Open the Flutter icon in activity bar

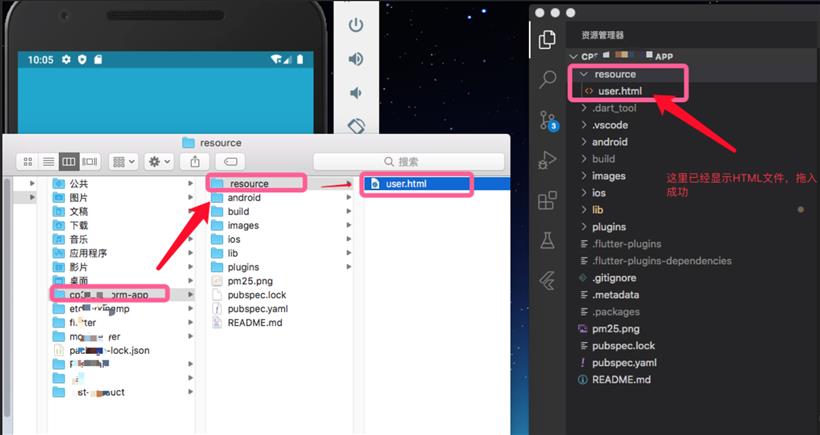548,281
